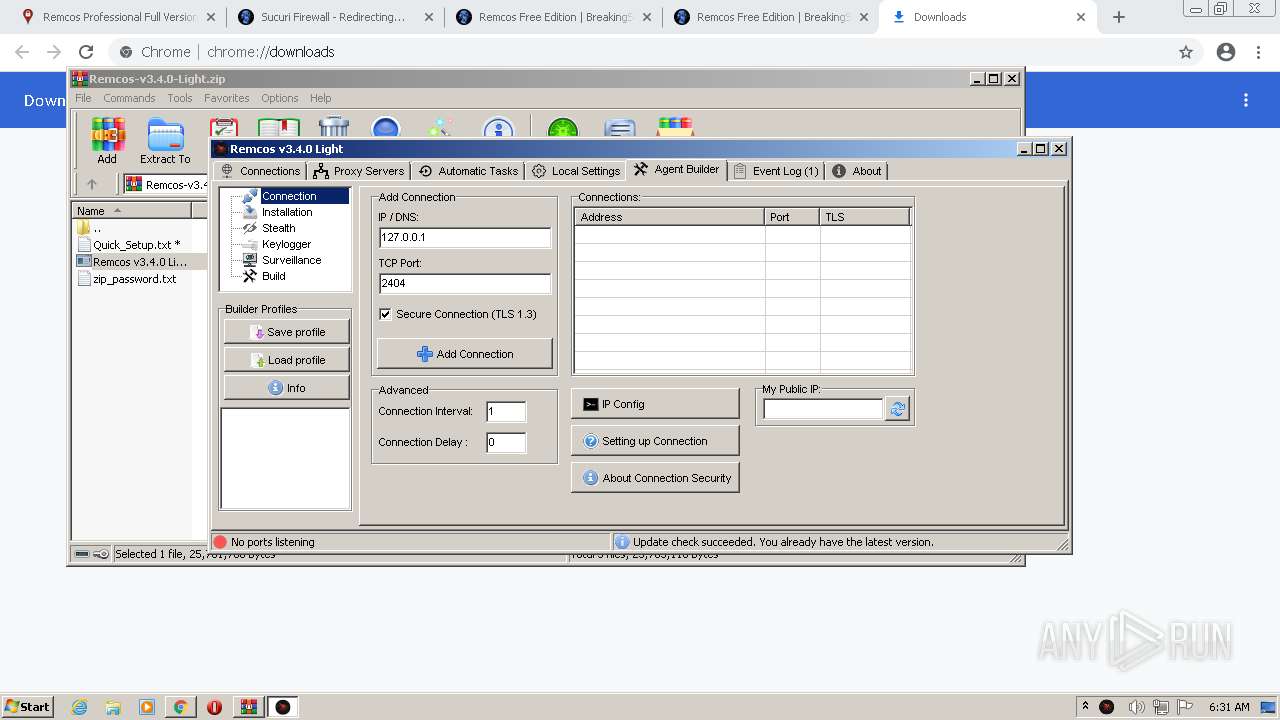1280x720 pixels.
Task: Click the Connection Interval field
Action: (x=506, y=412)
